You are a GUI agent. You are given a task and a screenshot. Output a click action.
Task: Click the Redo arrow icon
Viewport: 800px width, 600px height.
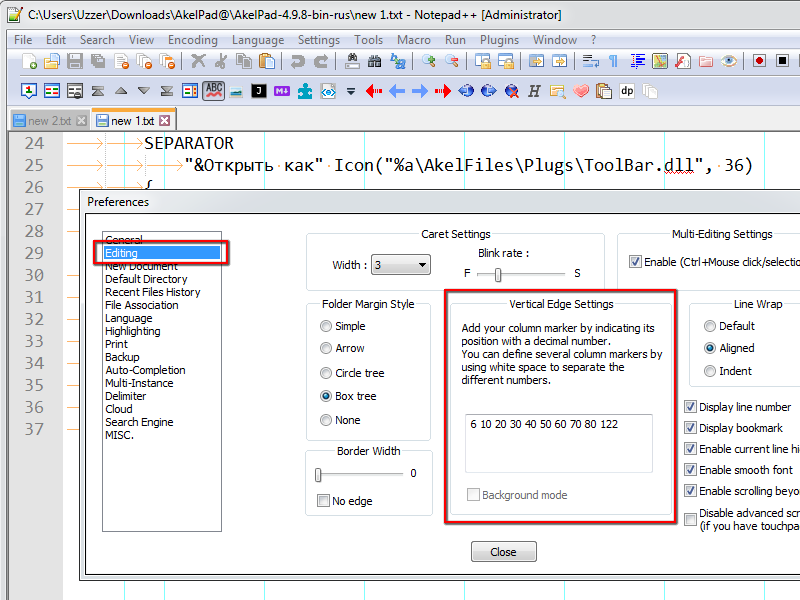point(321,61)
